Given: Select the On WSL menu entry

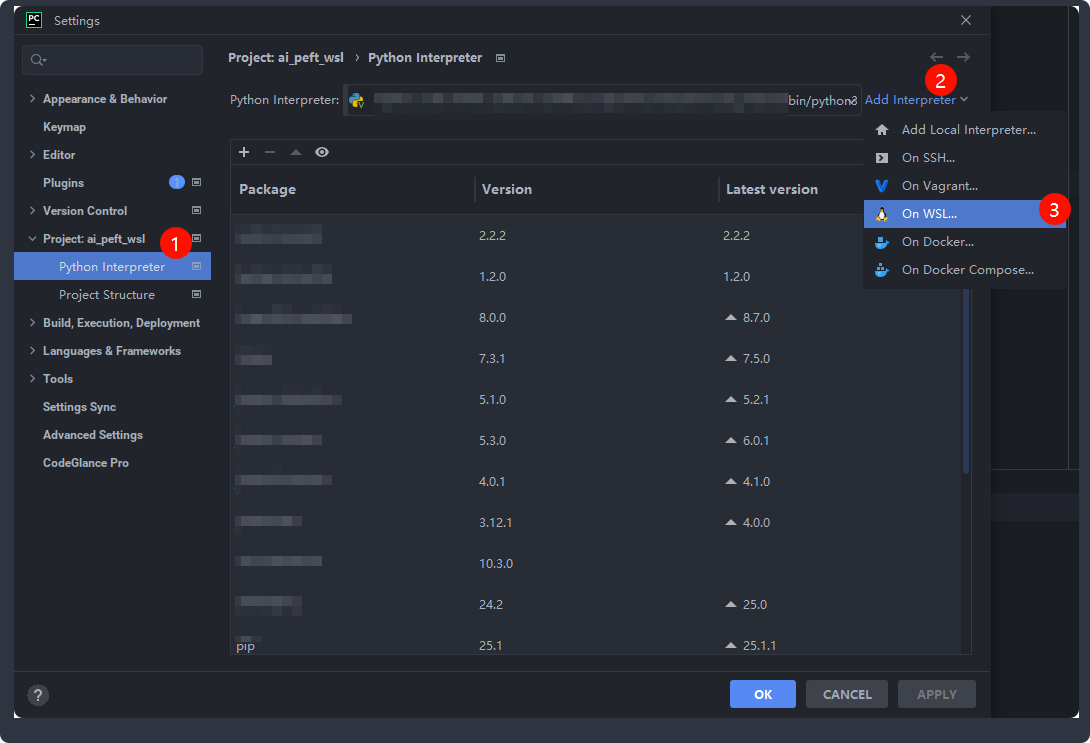Looking at the screenshot, I should pos(965,214).
